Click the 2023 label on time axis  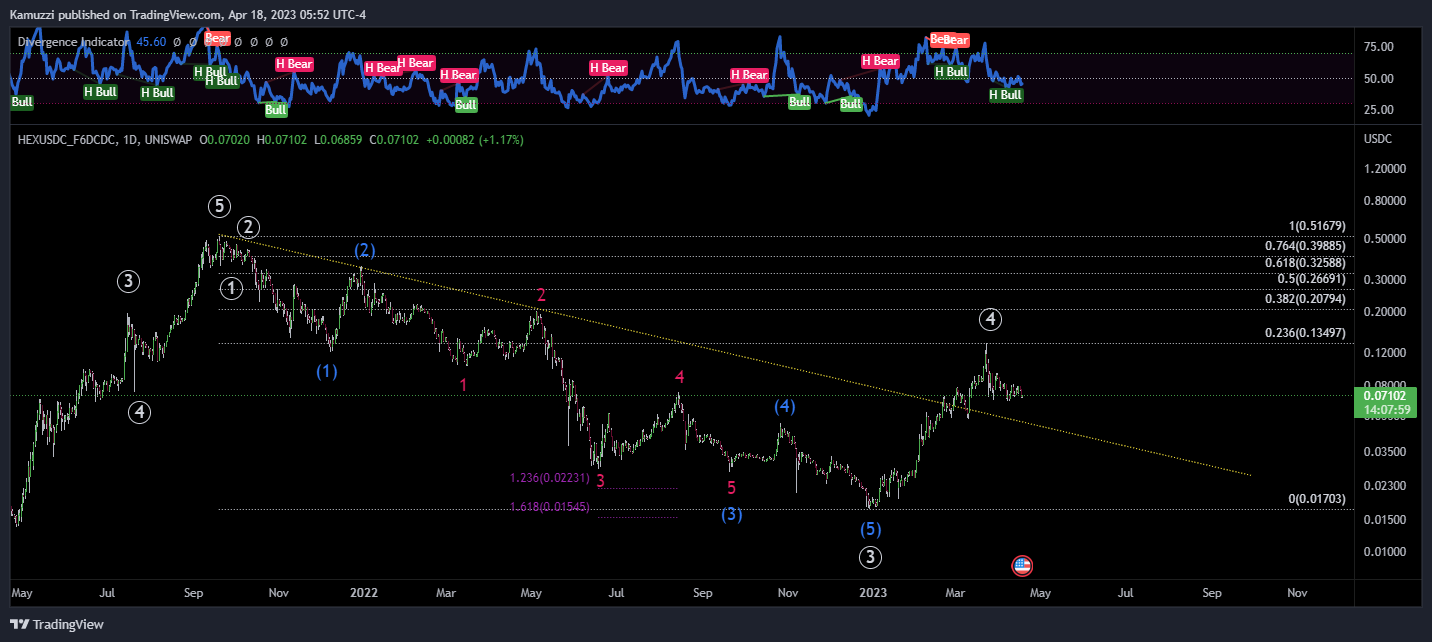[873, 592]
